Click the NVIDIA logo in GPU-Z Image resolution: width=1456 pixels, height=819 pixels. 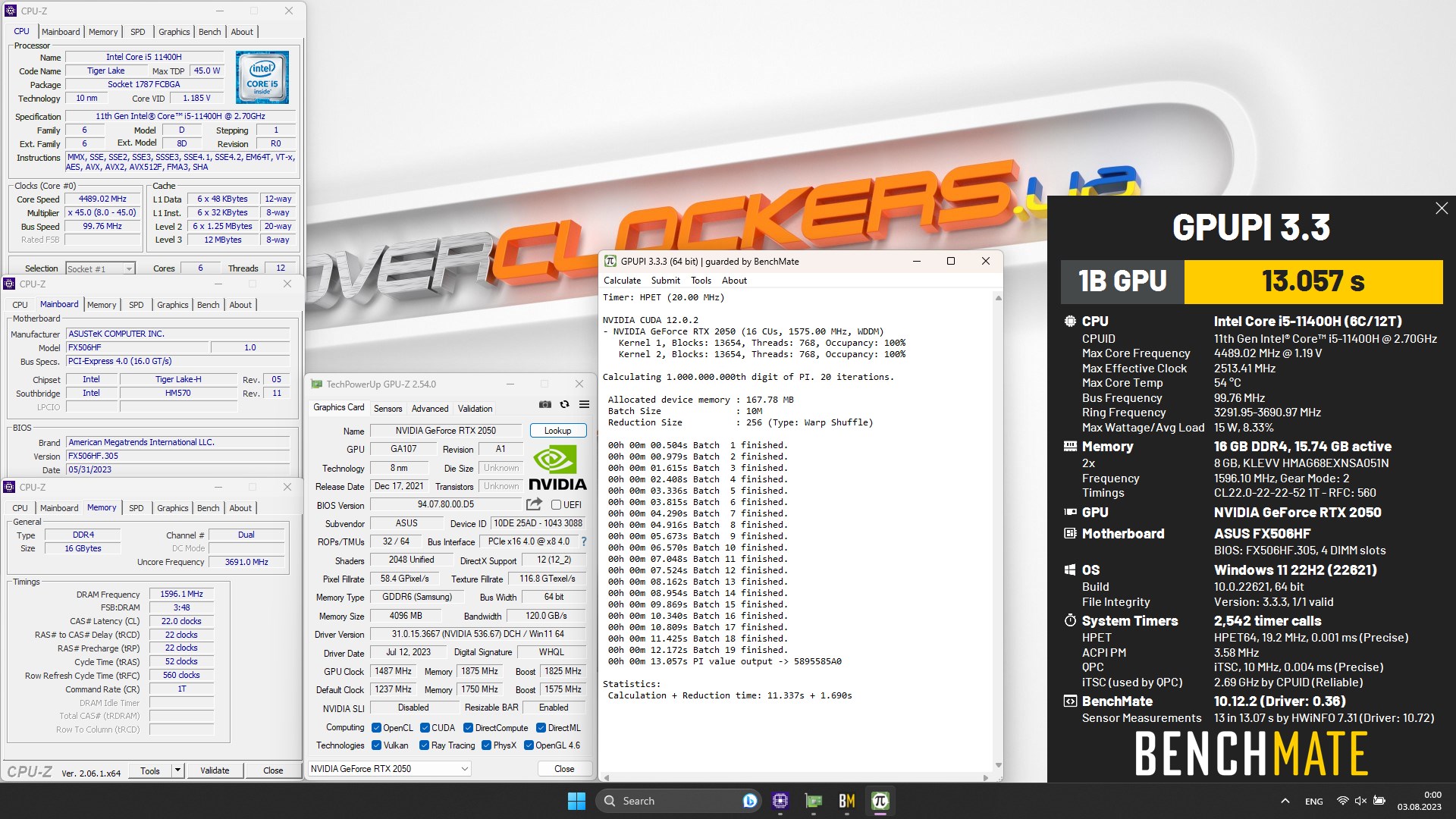click(557, 468)
